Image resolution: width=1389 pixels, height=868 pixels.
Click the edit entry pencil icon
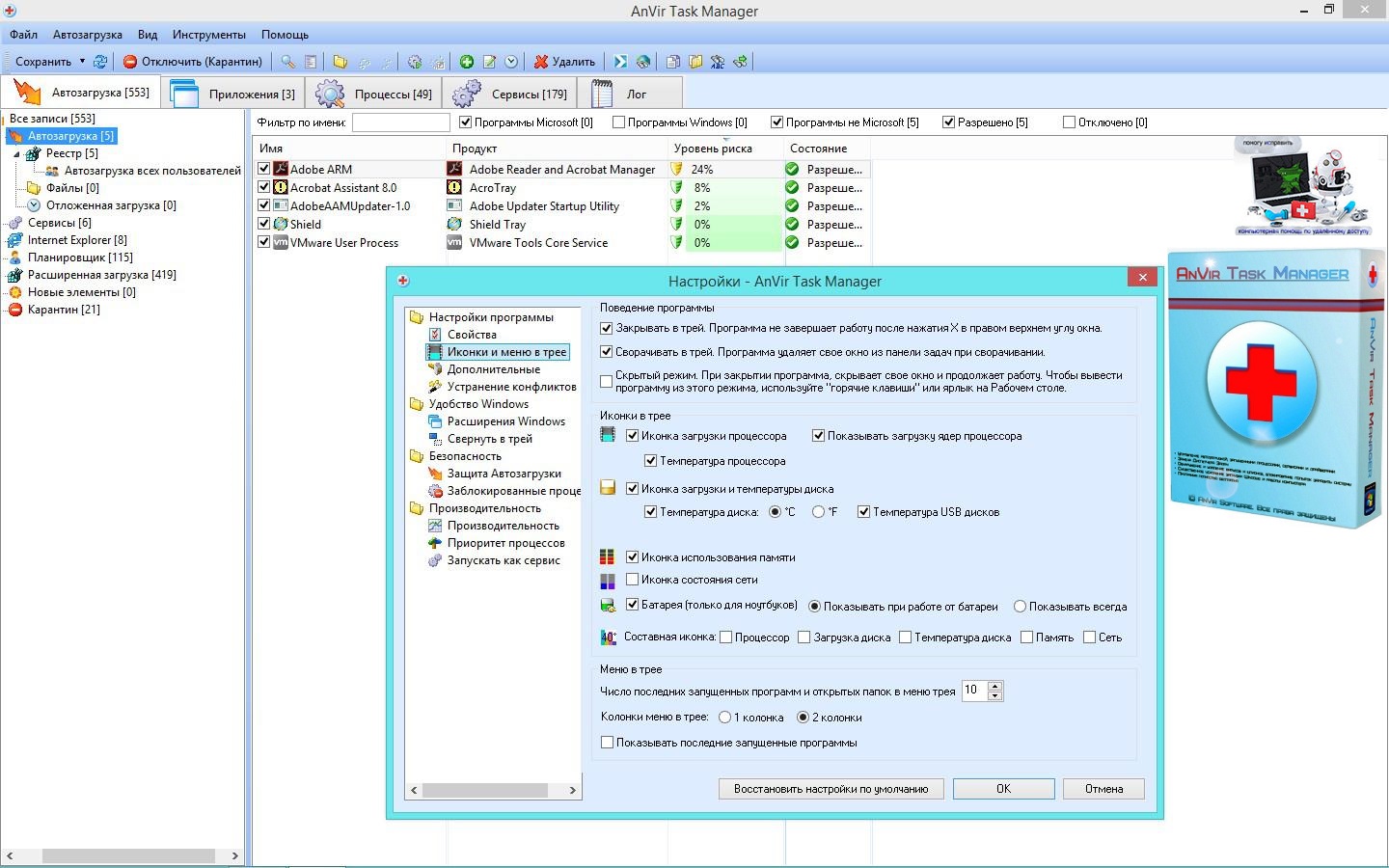[x=489, y=62]
